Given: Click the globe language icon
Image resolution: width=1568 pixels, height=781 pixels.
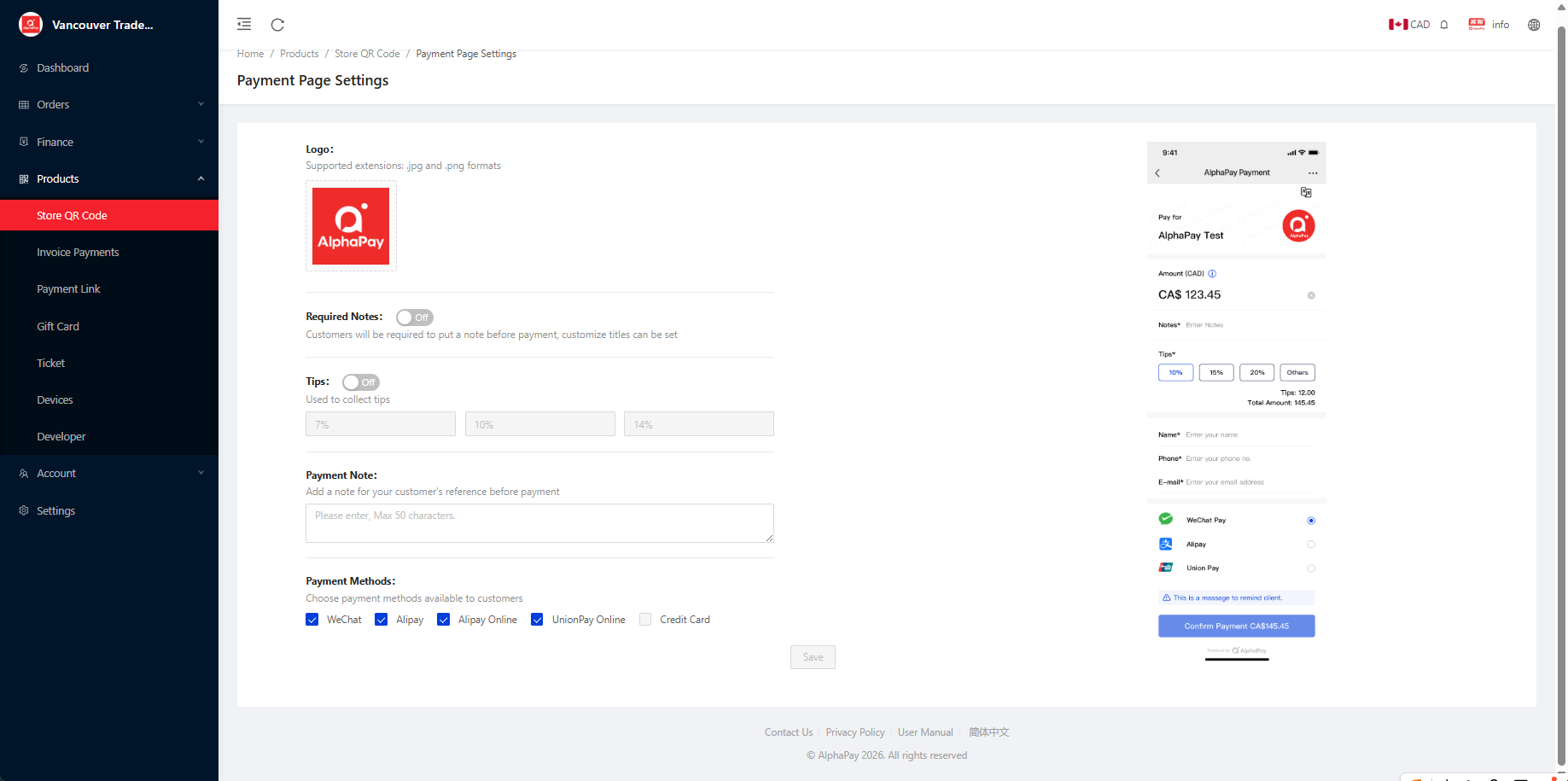Looking at the screenshot, I should pyautogui.click(x=1534, y=25).
